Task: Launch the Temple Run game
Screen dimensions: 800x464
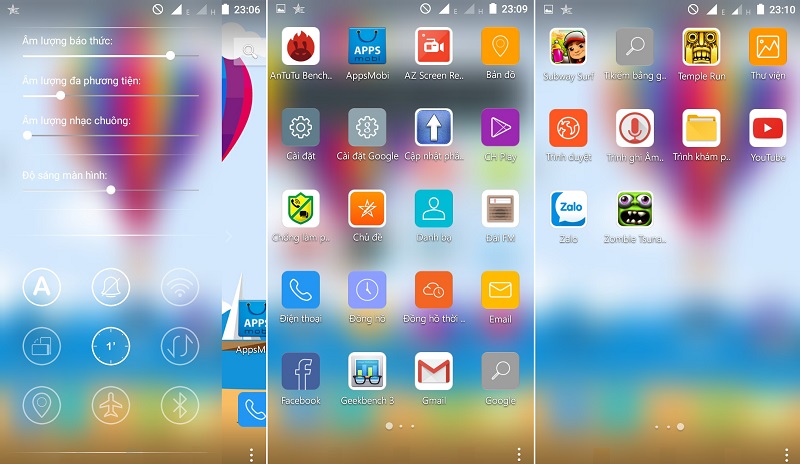Action: pyautogui.click(x=702, y=46)
